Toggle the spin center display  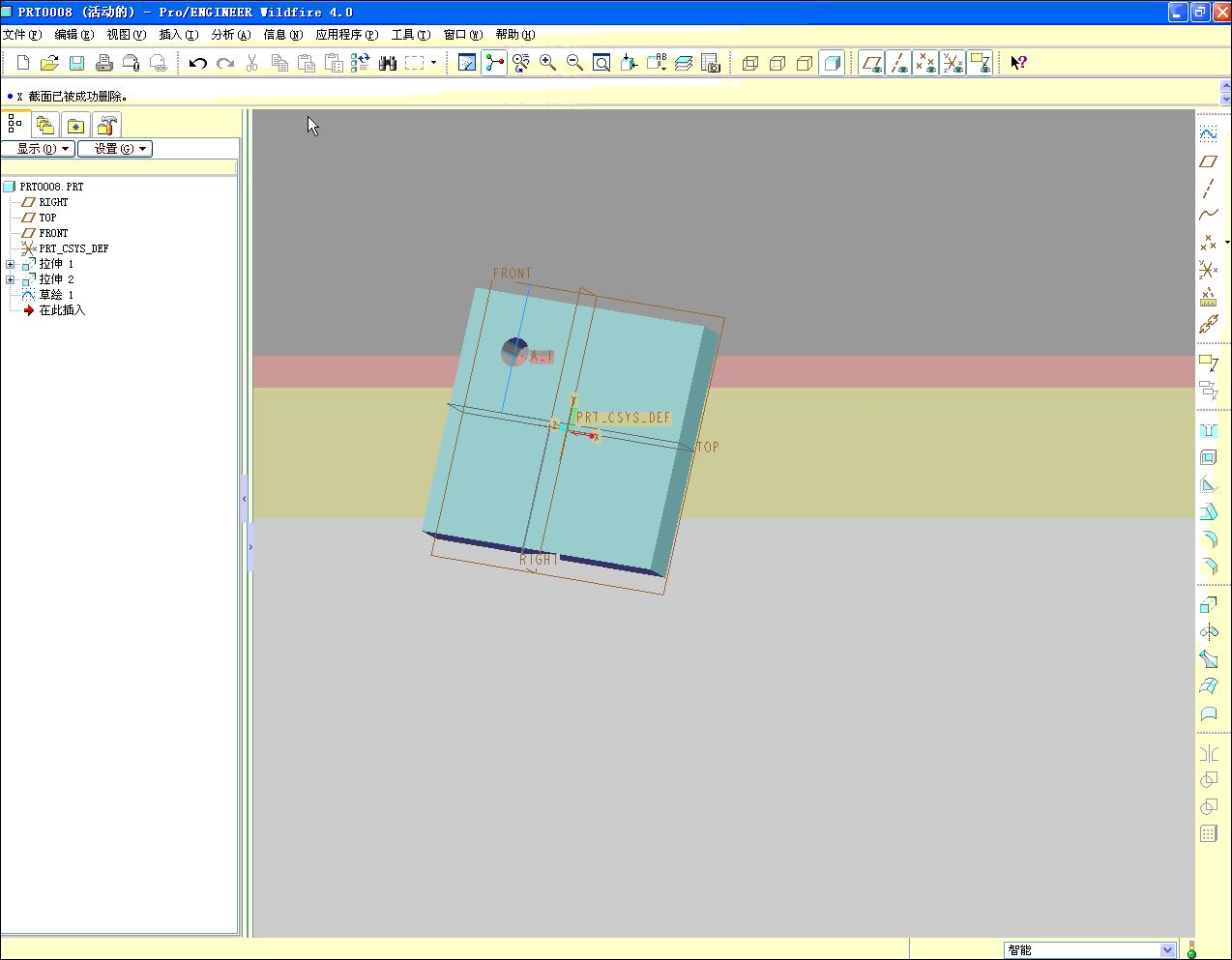[x=494, y=63]
